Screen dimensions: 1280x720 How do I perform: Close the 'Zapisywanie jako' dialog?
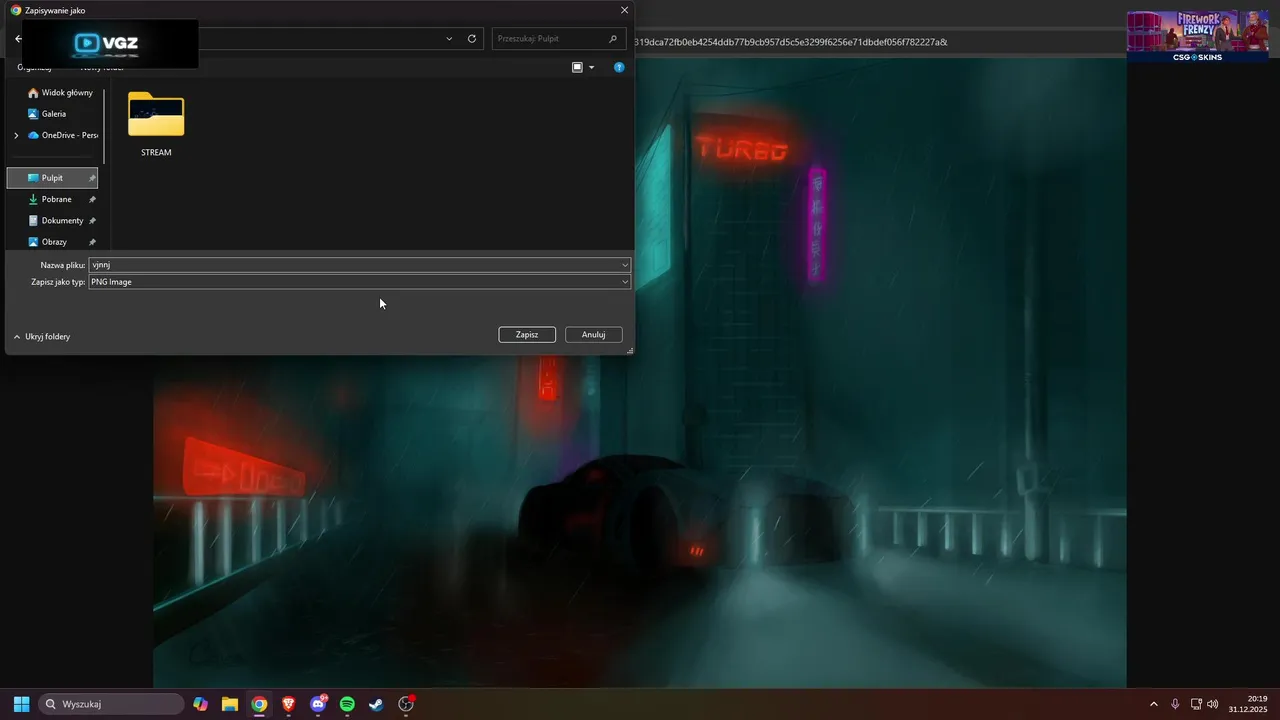(x=624, y=10)
